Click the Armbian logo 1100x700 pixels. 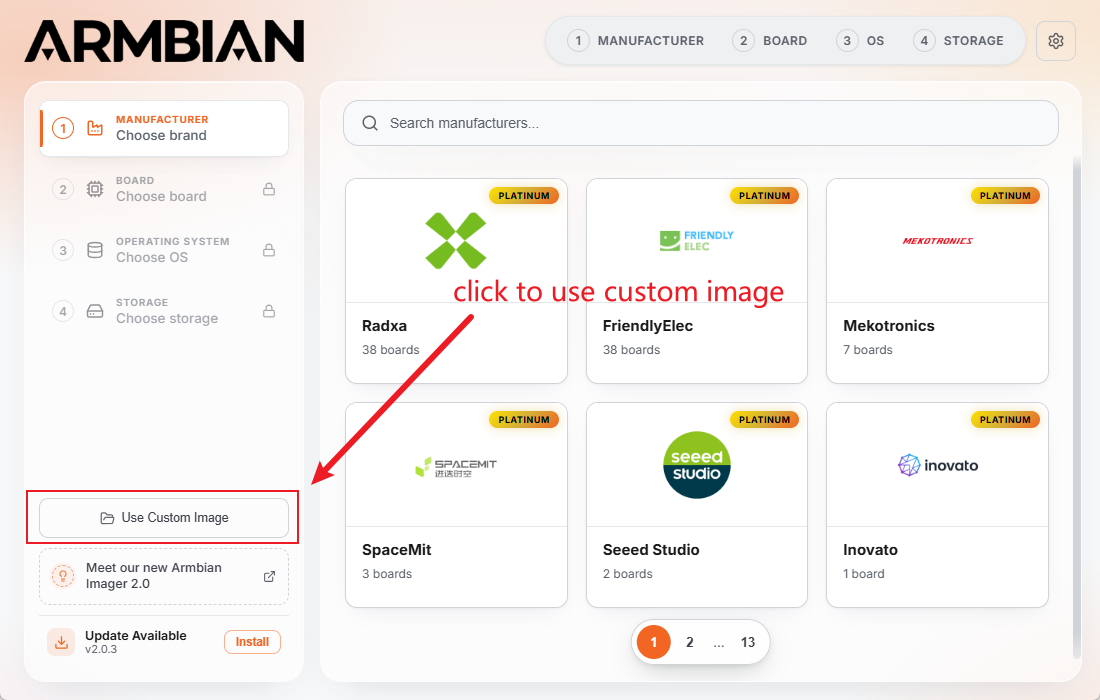(164, 41)
